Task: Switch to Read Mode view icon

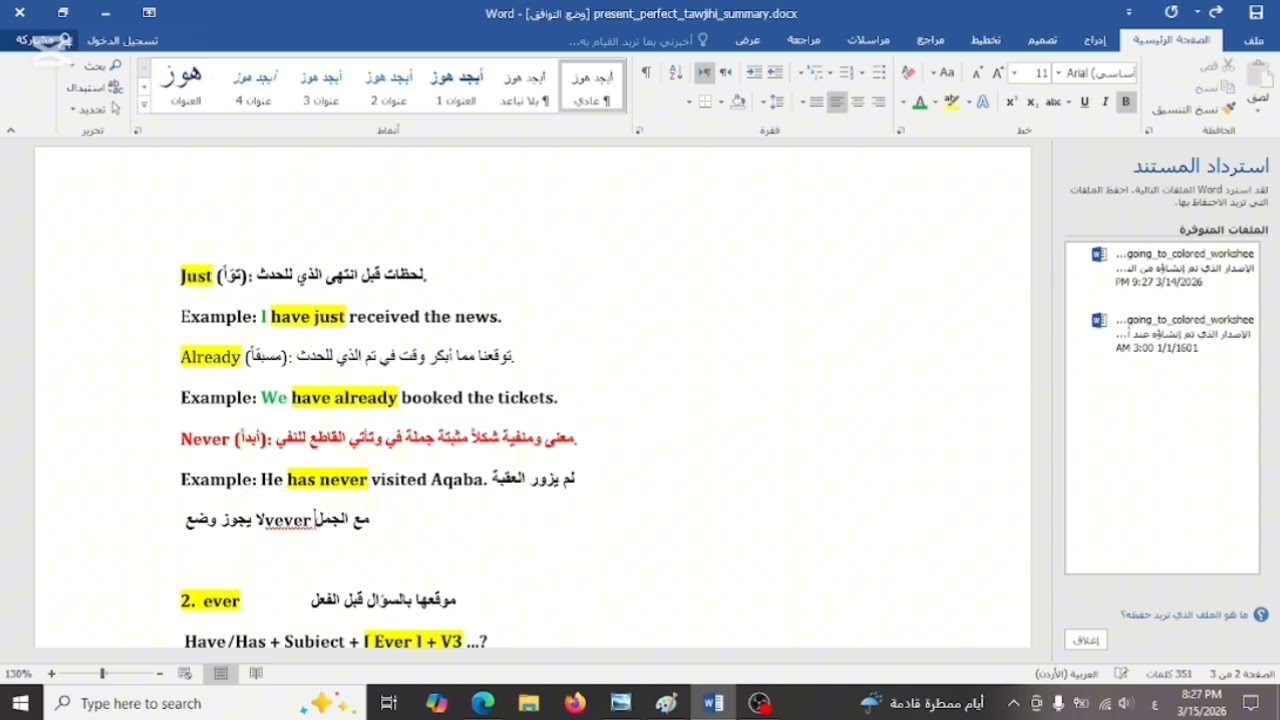Action: tap(256, 674)
